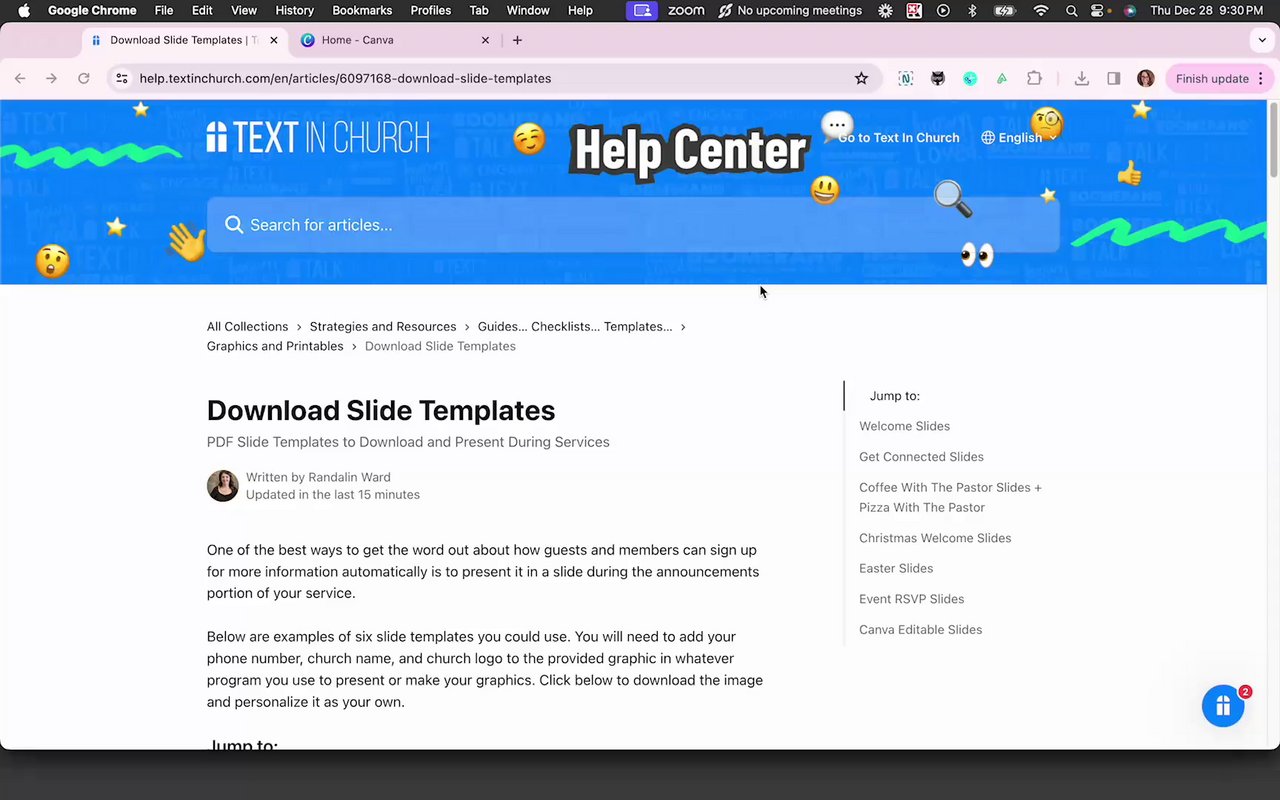
Task: Open the English language dropdown
Action: pyautogui.click(x=1019, y=138)
